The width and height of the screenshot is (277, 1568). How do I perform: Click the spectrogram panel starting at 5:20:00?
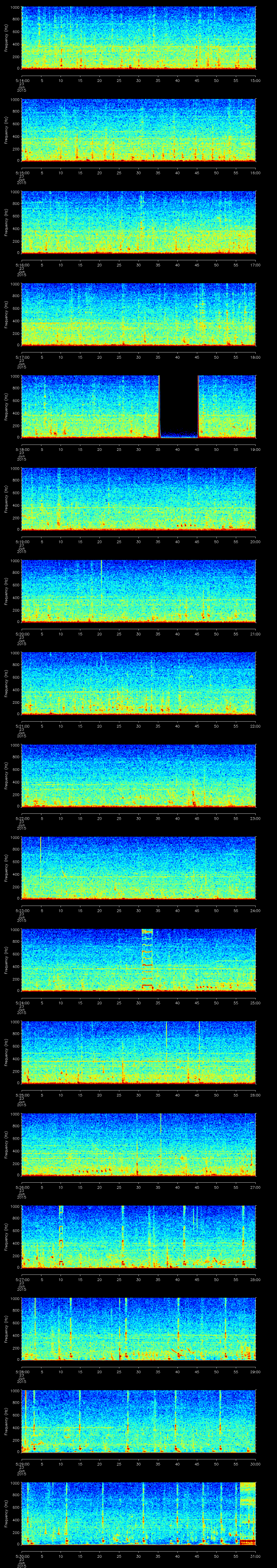(x=139, y=590)
